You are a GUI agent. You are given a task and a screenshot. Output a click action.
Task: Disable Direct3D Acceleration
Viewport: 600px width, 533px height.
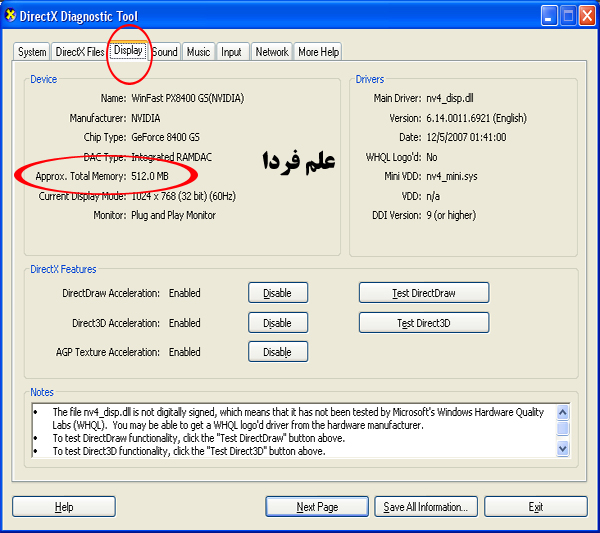tap(277, 323)
